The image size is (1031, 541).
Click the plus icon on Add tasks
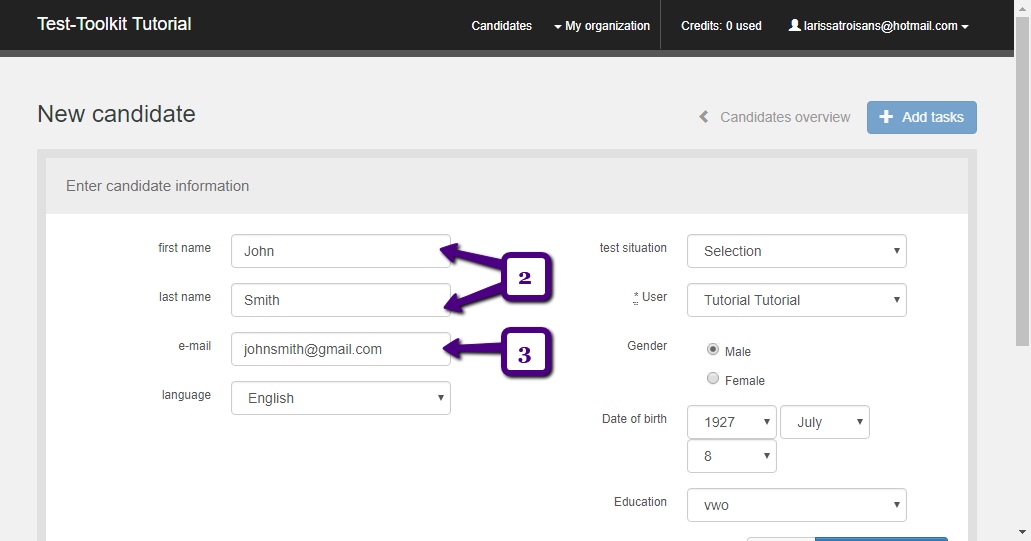[x=886, y=116]
